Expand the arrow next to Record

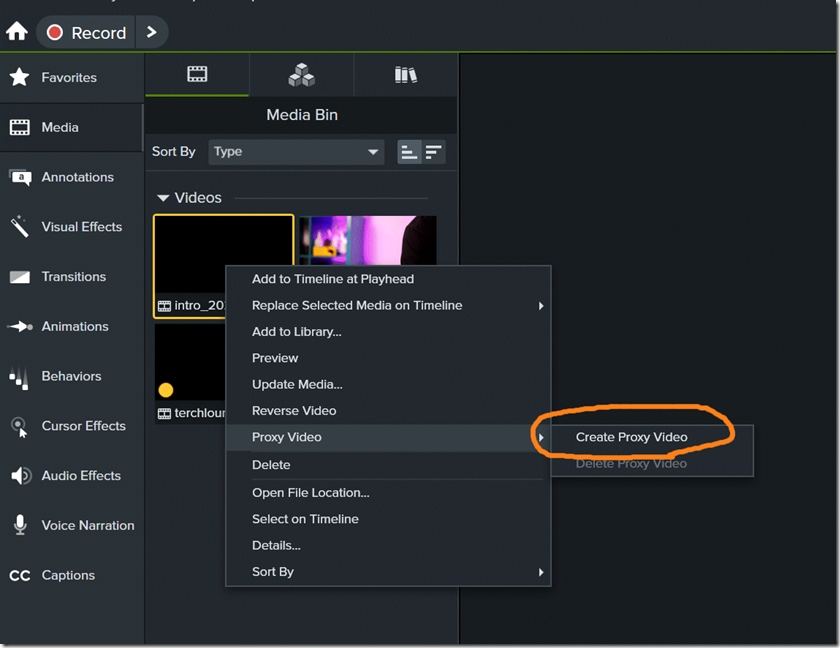pos(152,33)
